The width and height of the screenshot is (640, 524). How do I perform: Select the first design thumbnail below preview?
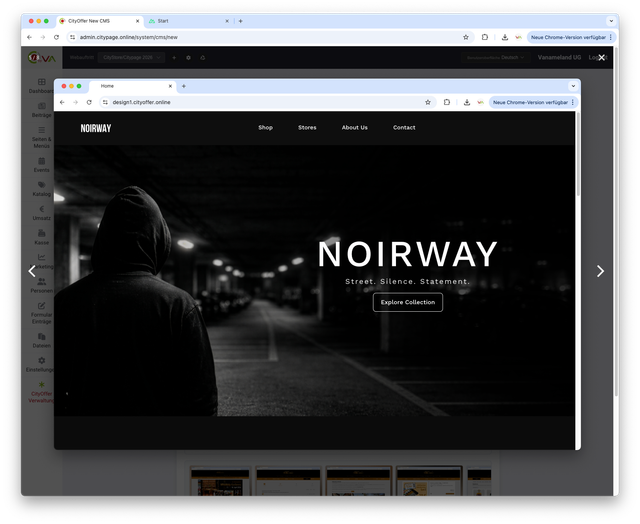pyautogui.click(x=219, y=482)
